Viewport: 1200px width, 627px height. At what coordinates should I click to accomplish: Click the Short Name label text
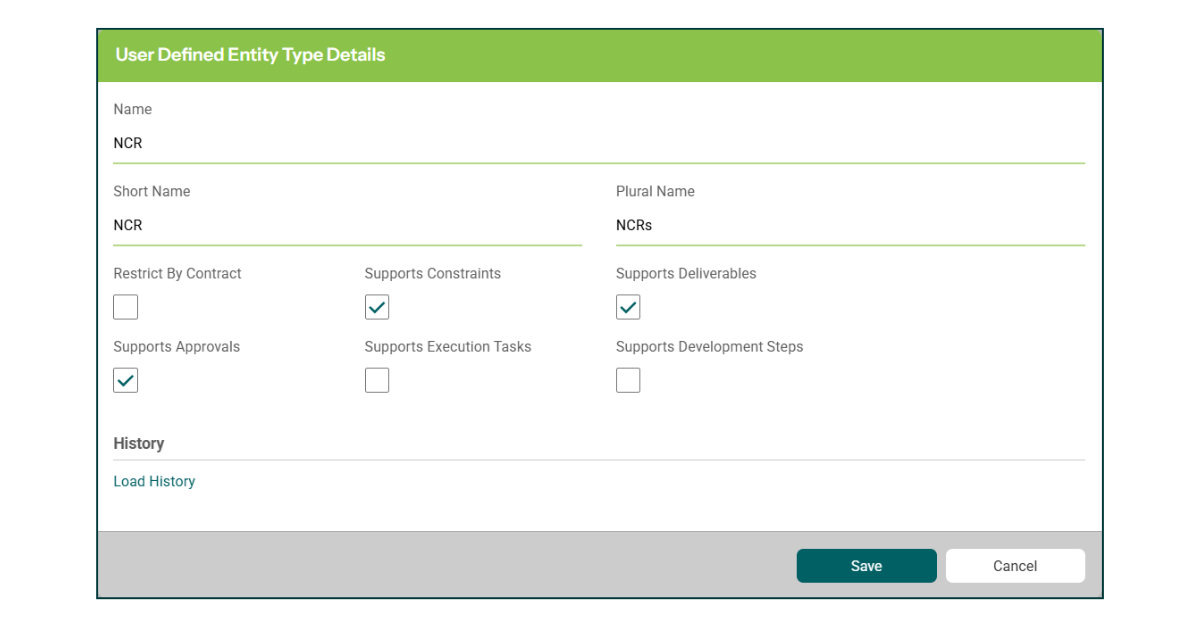[152, 191]
